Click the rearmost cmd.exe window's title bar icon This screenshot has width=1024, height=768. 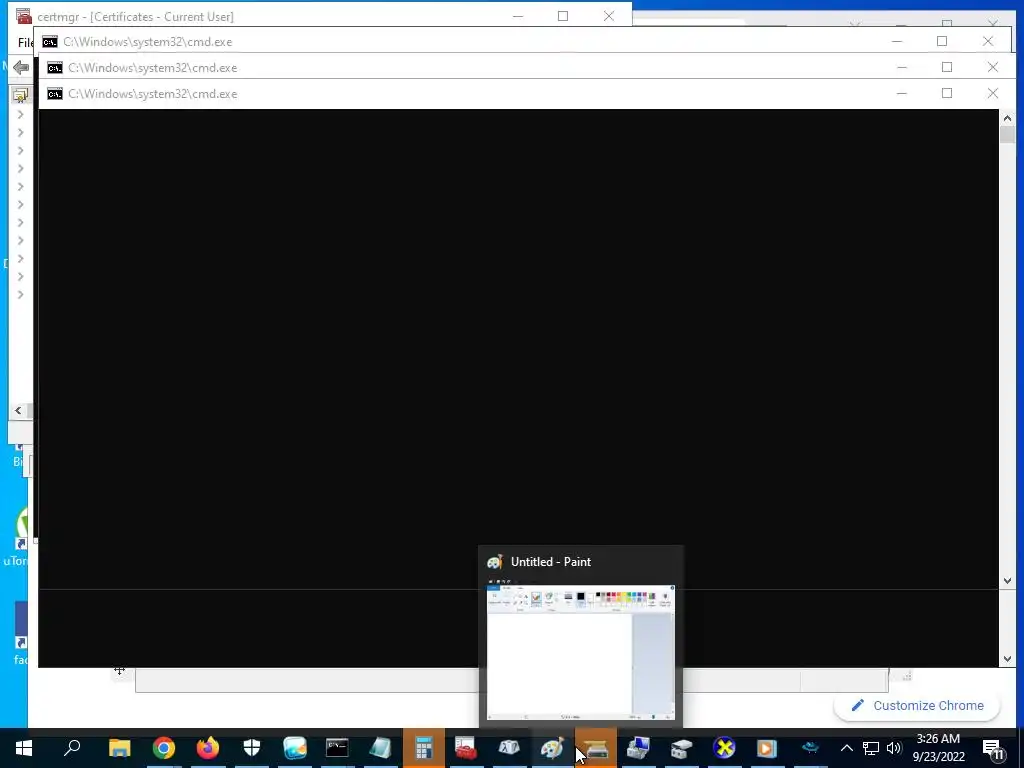[x=50, y=42]
